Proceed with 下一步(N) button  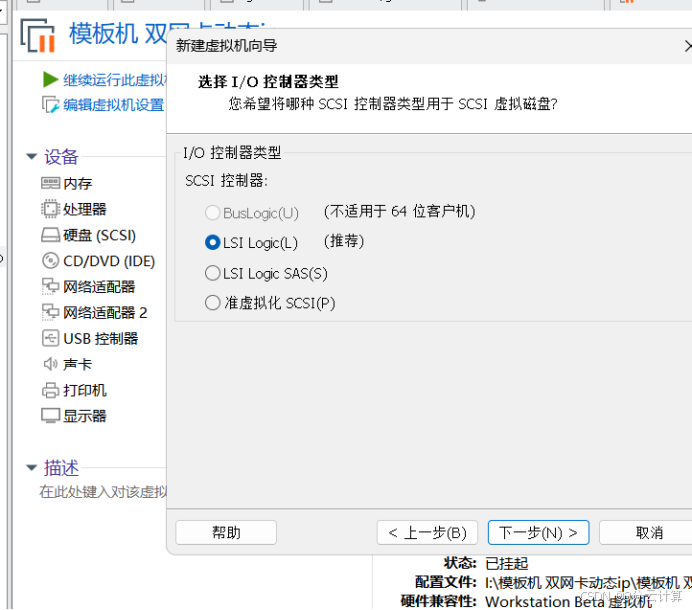(538, 532)
